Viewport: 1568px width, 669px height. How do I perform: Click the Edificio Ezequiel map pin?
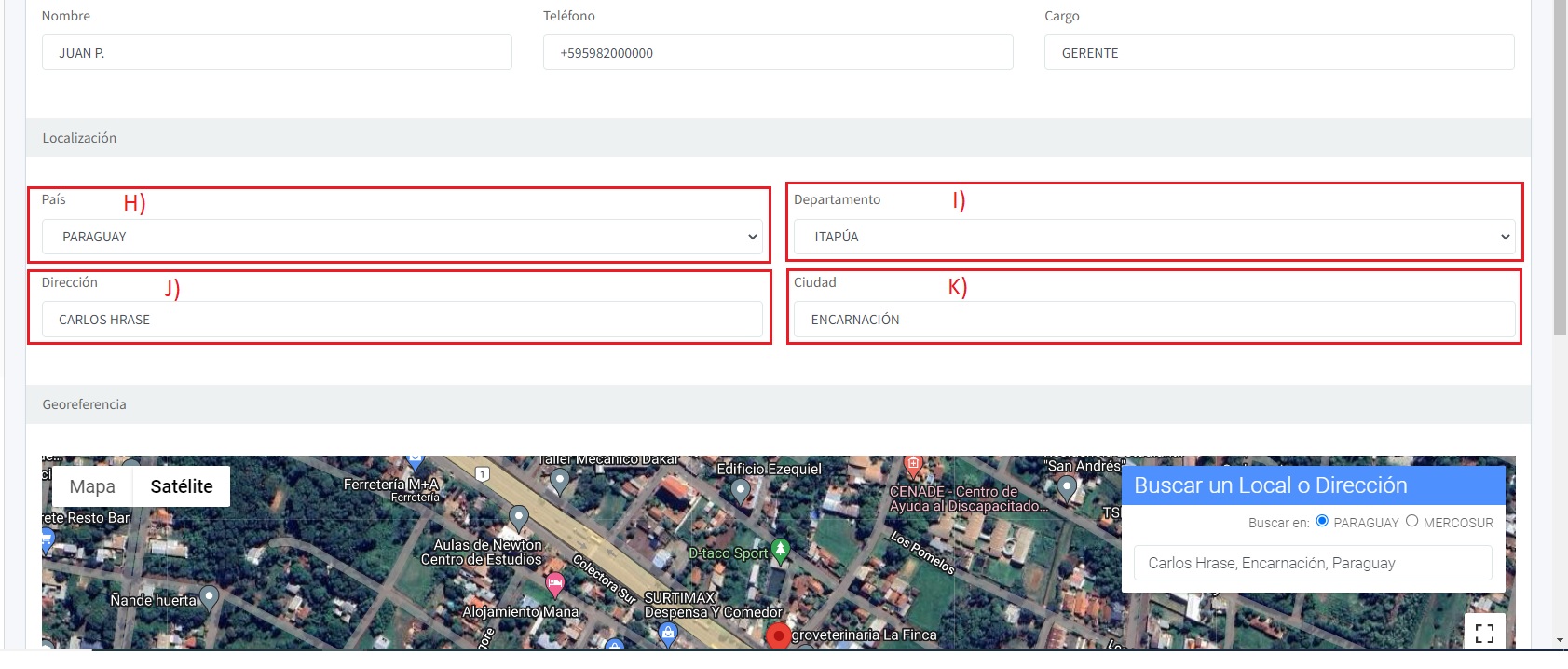click(x=741, y=488)
